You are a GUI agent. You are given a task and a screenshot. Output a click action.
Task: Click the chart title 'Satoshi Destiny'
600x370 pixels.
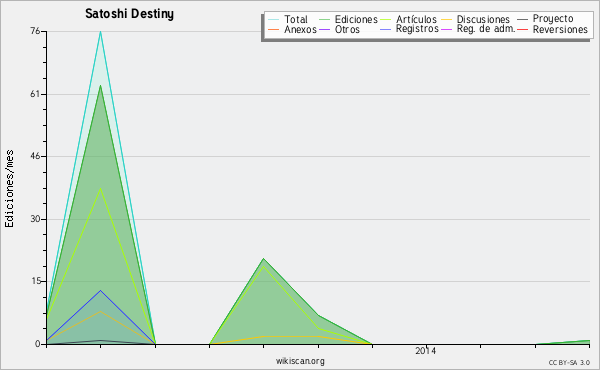[x=129, y=14]
